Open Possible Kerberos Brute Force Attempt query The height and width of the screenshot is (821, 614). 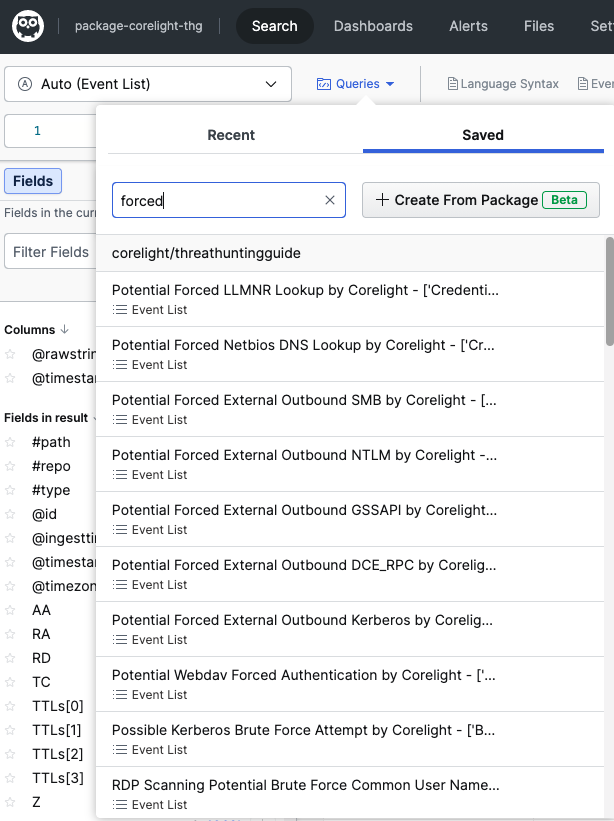pos(350,739)
